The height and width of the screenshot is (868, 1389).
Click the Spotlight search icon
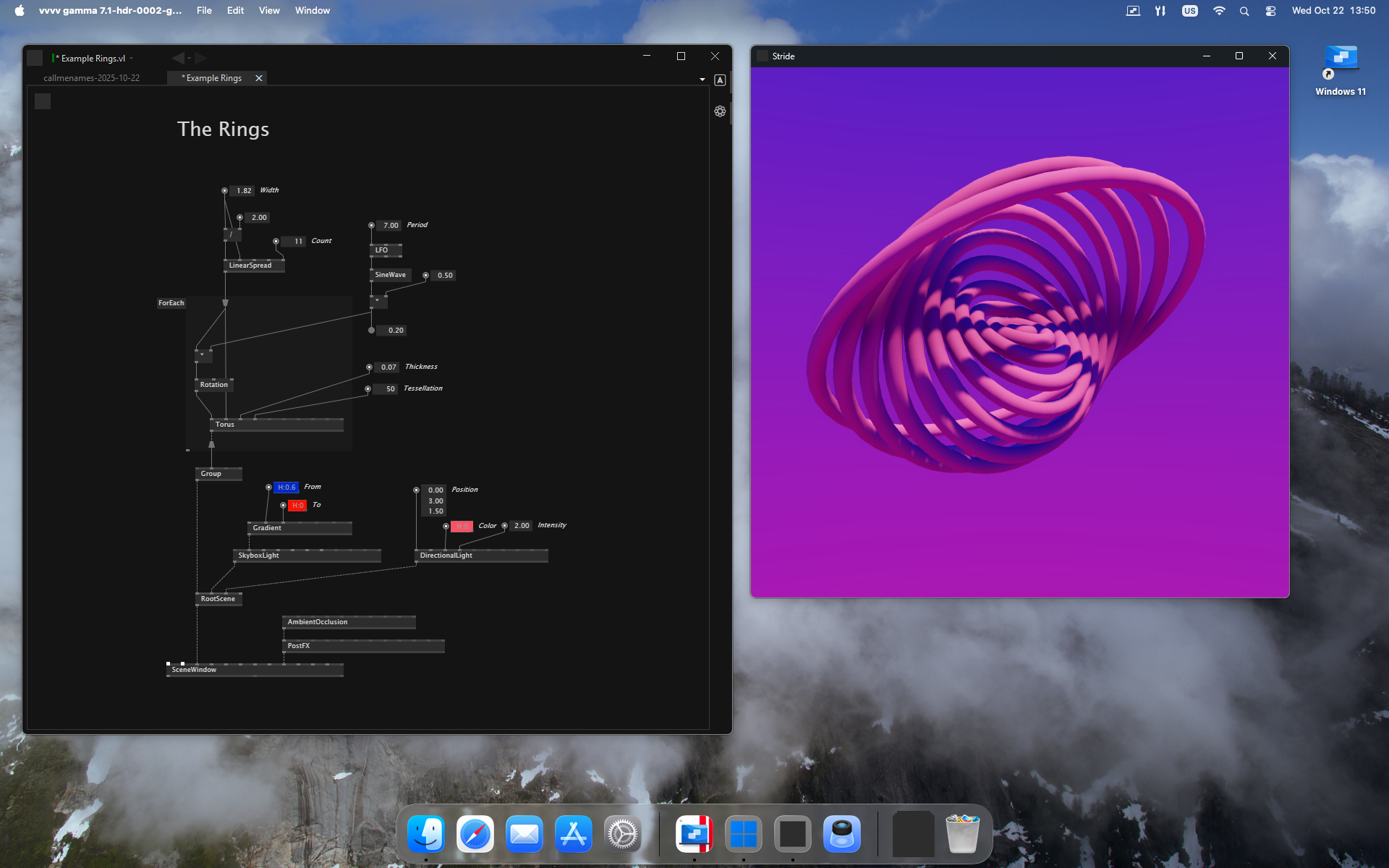coord(1244,11)
